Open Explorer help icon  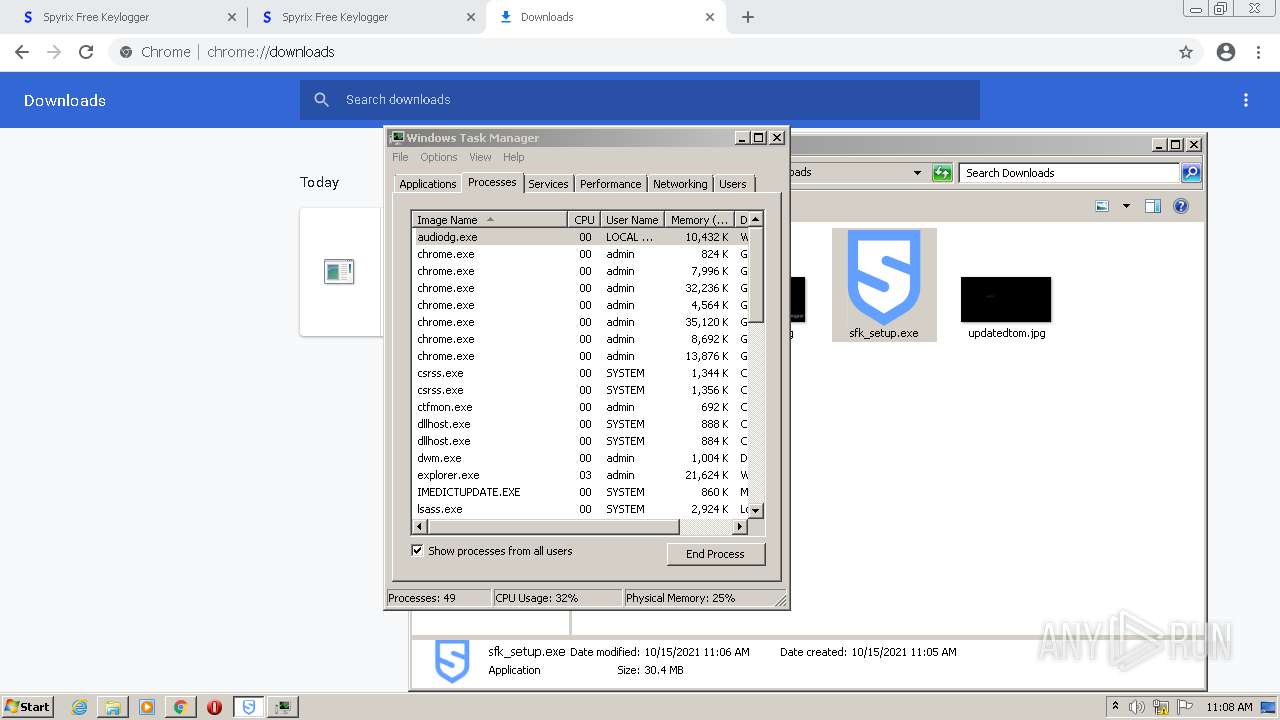point(1181,206)
